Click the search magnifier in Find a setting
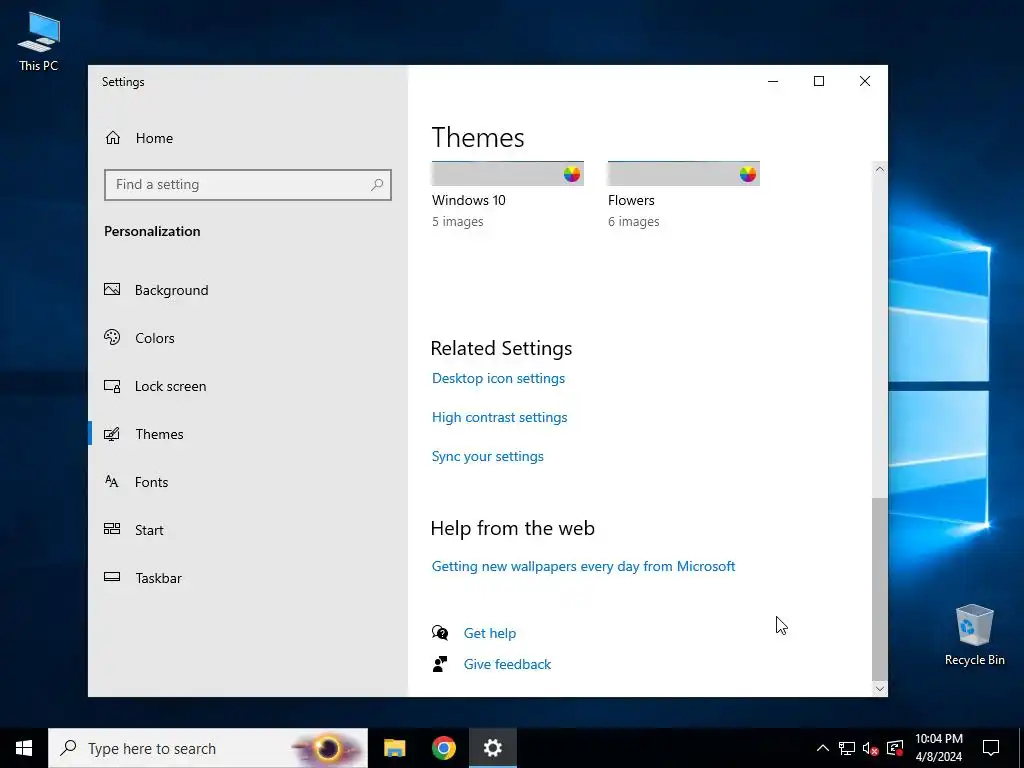This screenshot has height=768, width=1024. pyautogui.click(x=377, y=185)
